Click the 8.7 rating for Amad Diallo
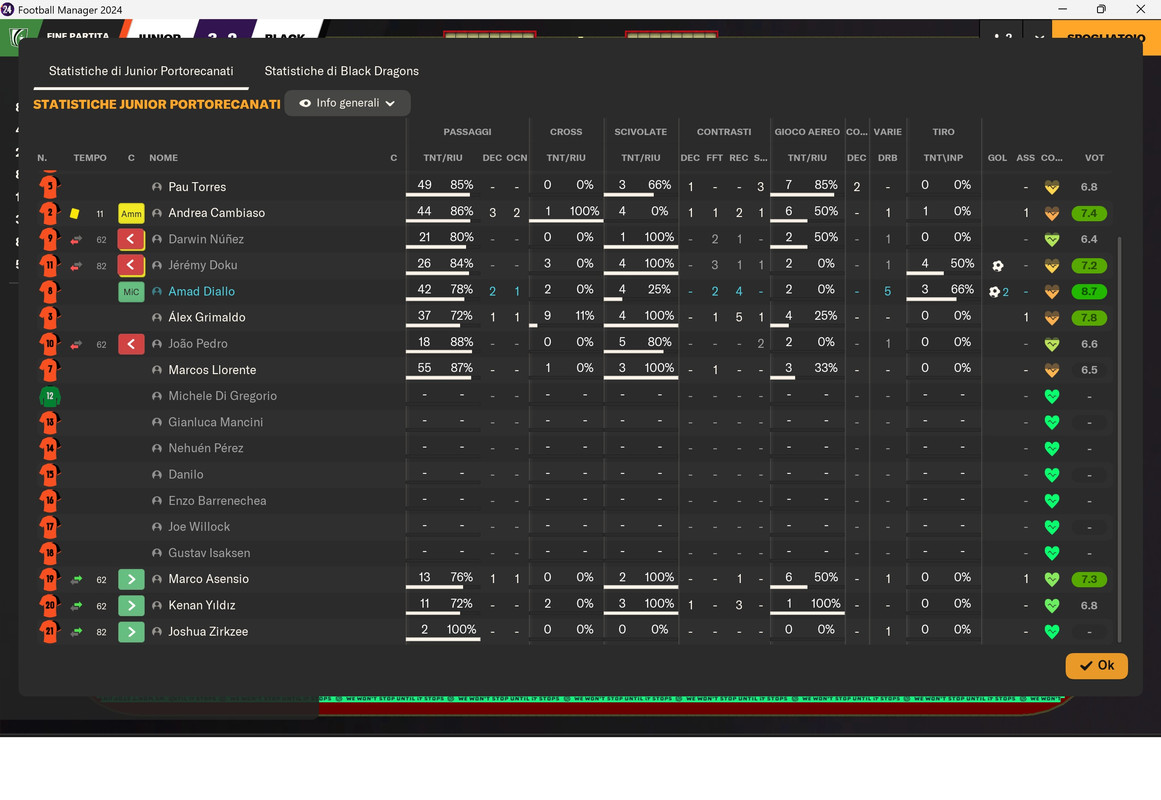 (1089, 292)
